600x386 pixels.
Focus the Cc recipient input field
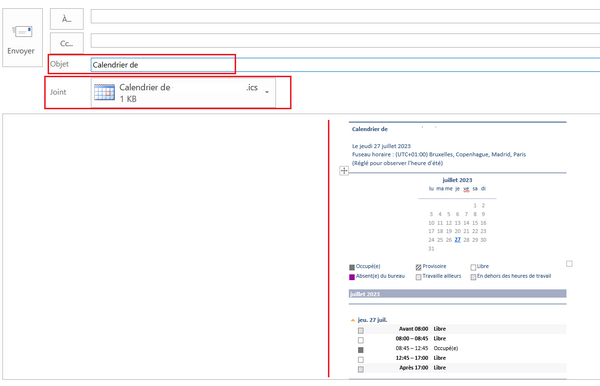point(345,41)
